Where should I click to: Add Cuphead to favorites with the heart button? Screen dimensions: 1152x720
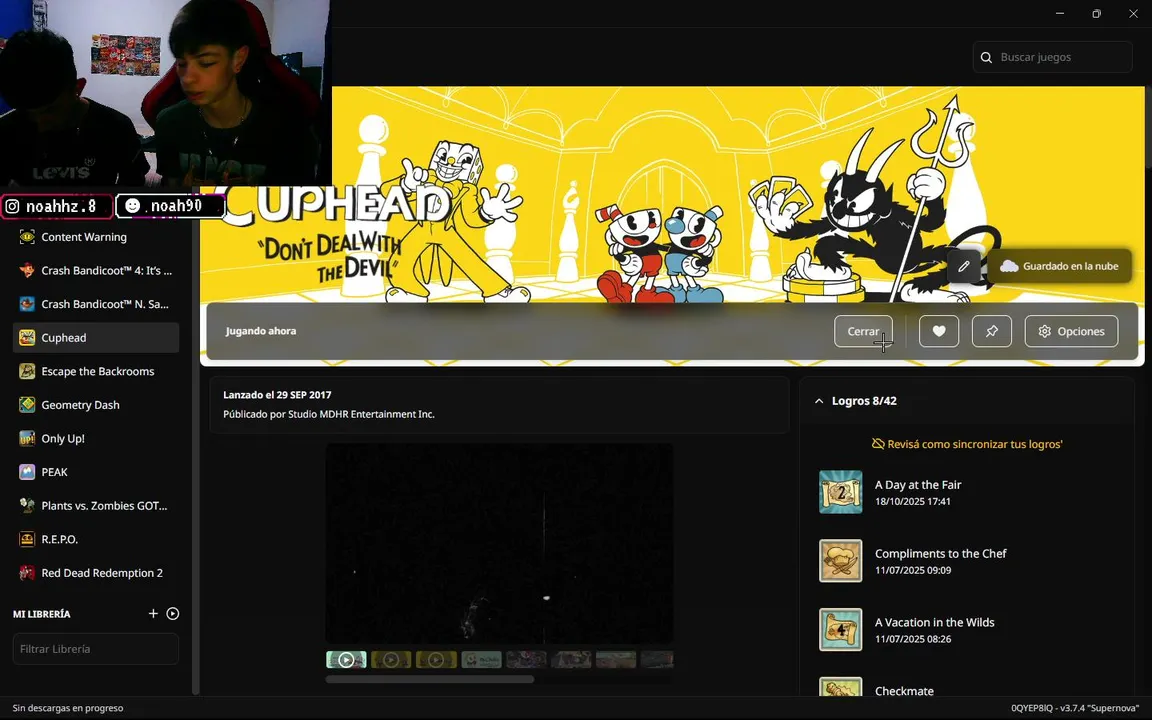coord(939,331)
